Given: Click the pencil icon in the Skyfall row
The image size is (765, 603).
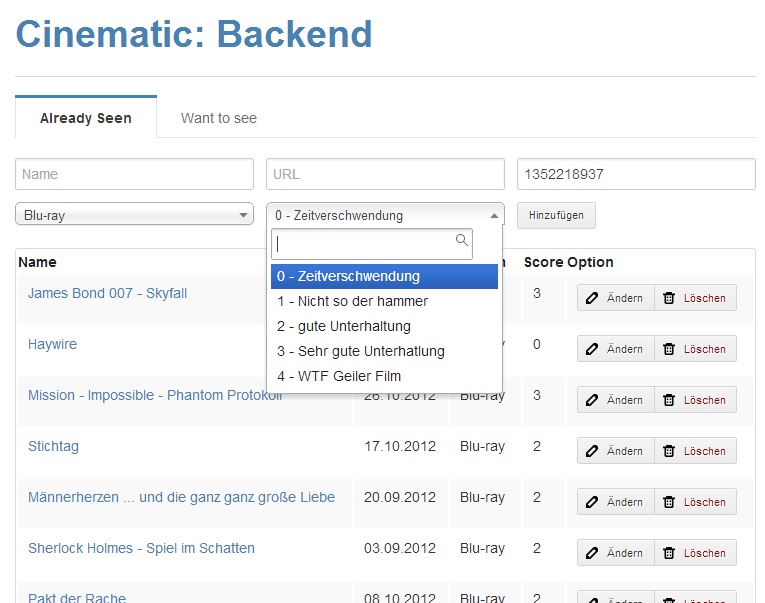Looking at the screenshot, I should point(592,298).
